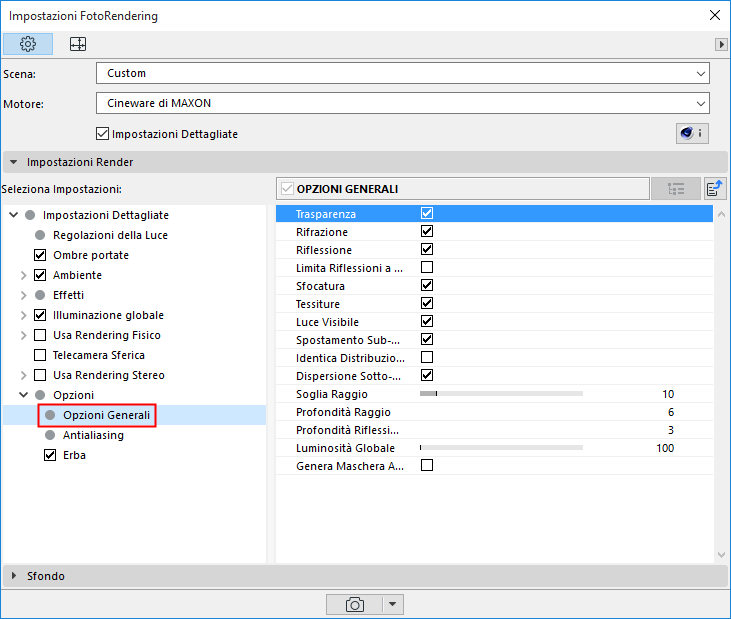
Task: Open the render button dropdown arrow
Action: (393, 605)
